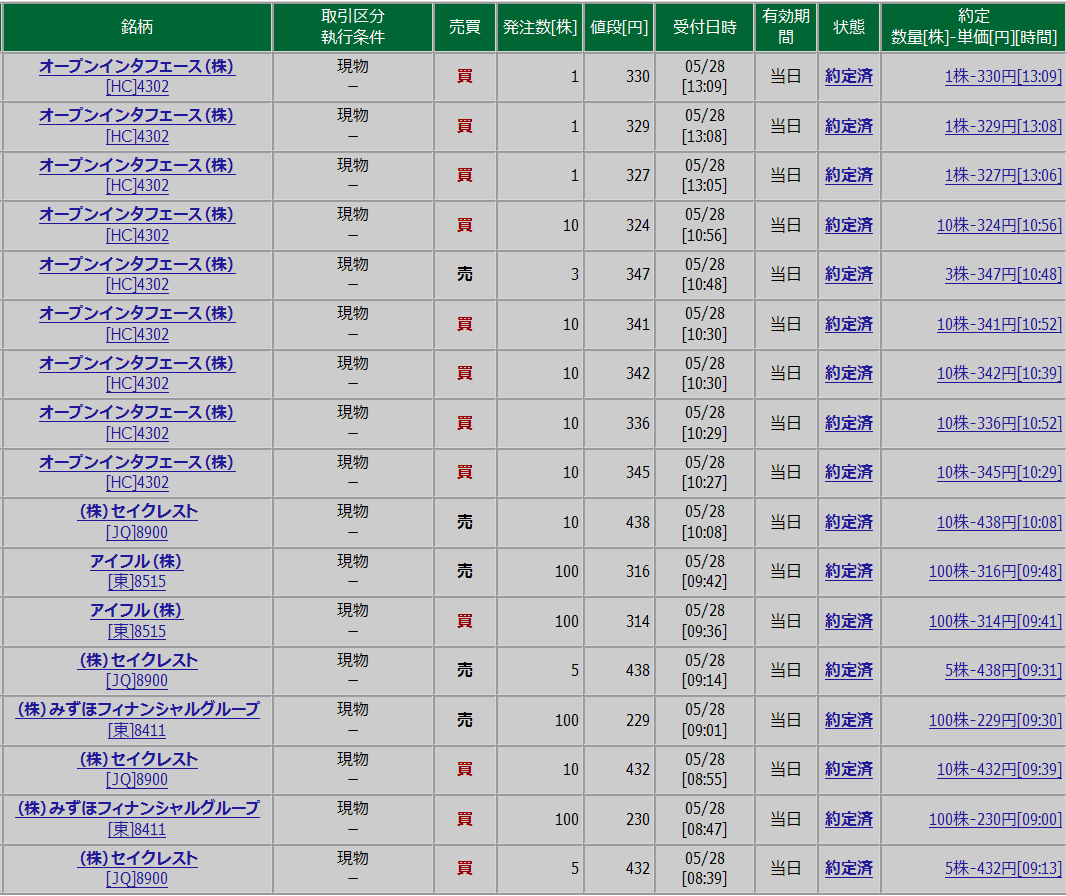Open the execution link 10株-341円[10:52]
The width and height of the screenshot is (1066, 896).
[999, 324]
